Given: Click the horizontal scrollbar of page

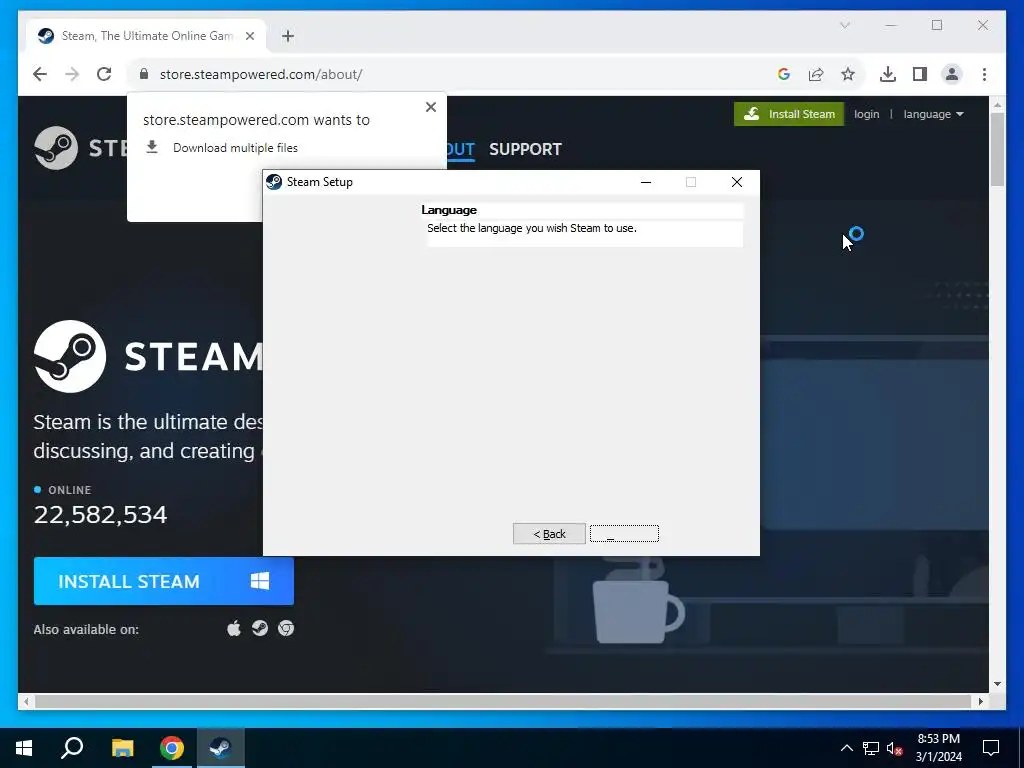Looking at the screenshot, I should (503, 701).
